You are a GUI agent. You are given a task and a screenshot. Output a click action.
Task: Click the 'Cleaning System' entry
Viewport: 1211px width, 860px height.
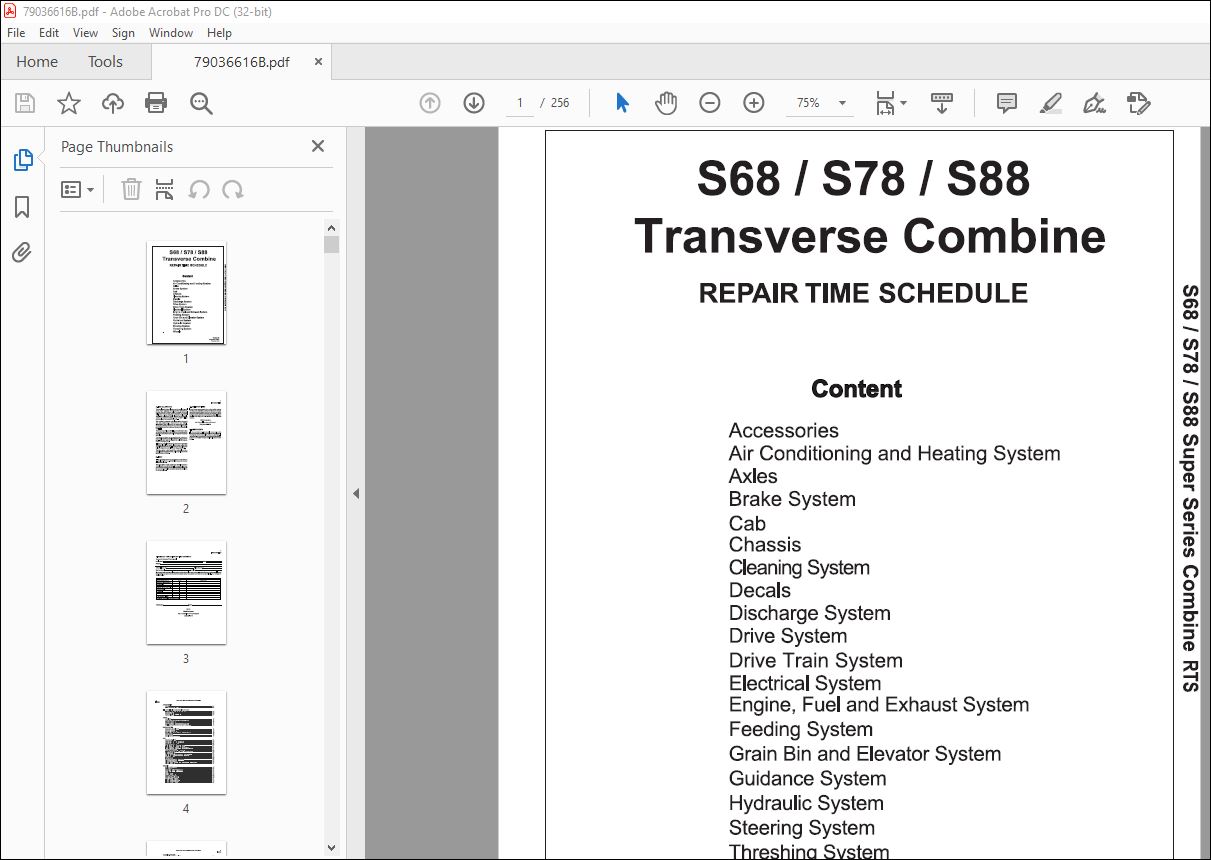(799, 568)
